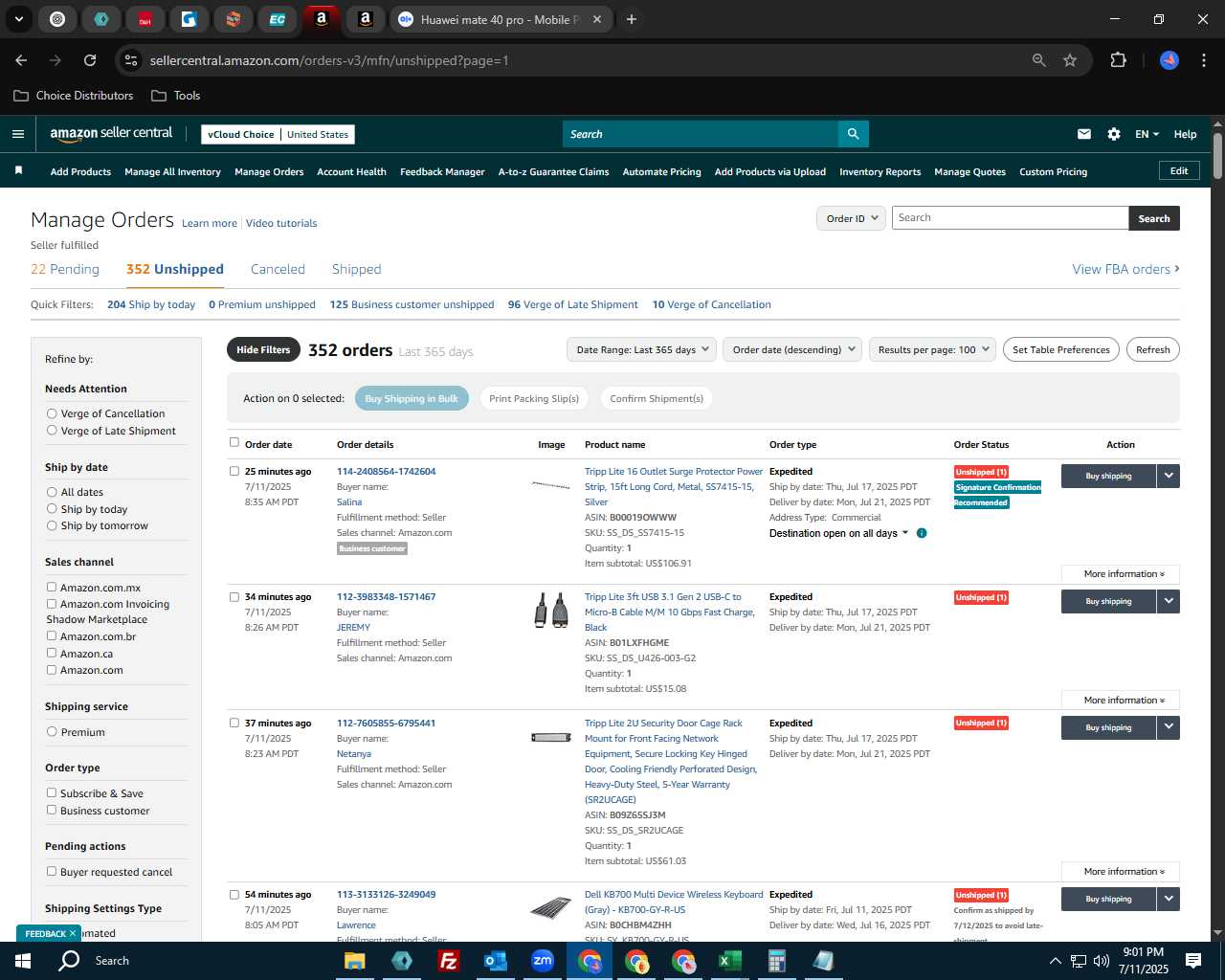Click the Refresh orders button
This screenshot has width=1225, height=980.
click(1152, 349)
